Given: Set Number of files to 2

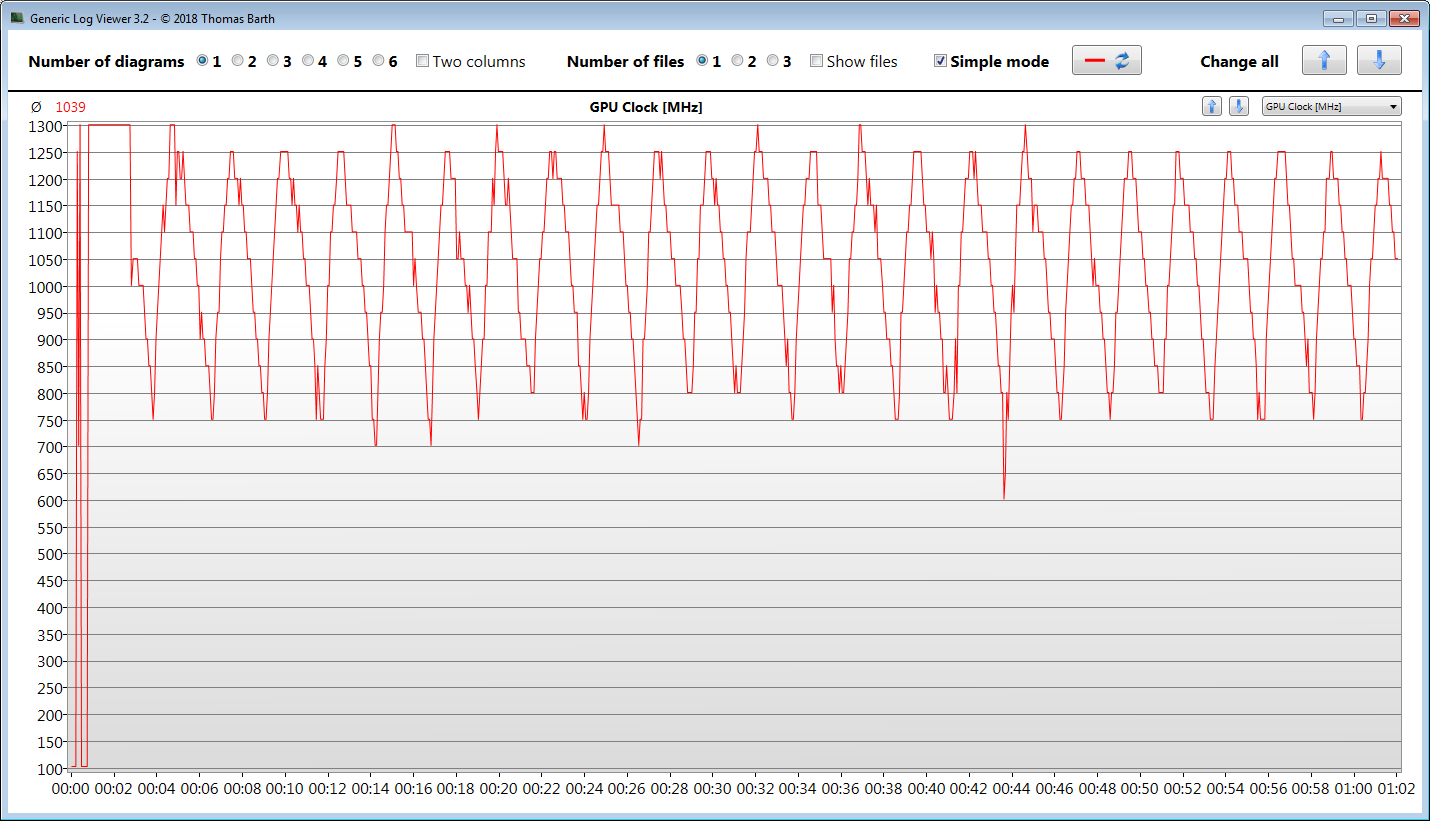Looking at the screenshot, I should (x=738, y=61).
